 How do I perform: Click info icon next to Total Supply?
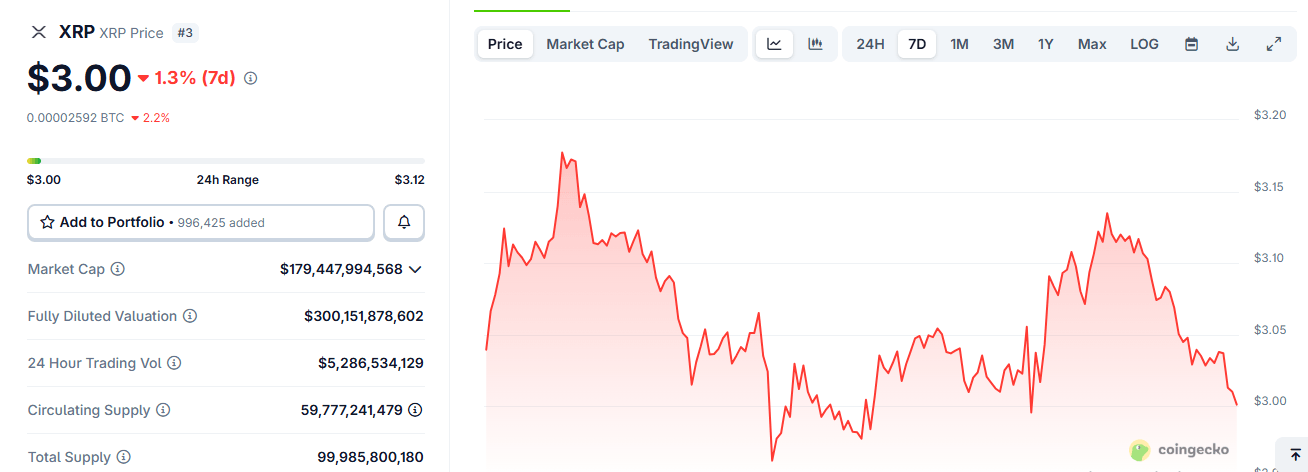tap(124, 457)
